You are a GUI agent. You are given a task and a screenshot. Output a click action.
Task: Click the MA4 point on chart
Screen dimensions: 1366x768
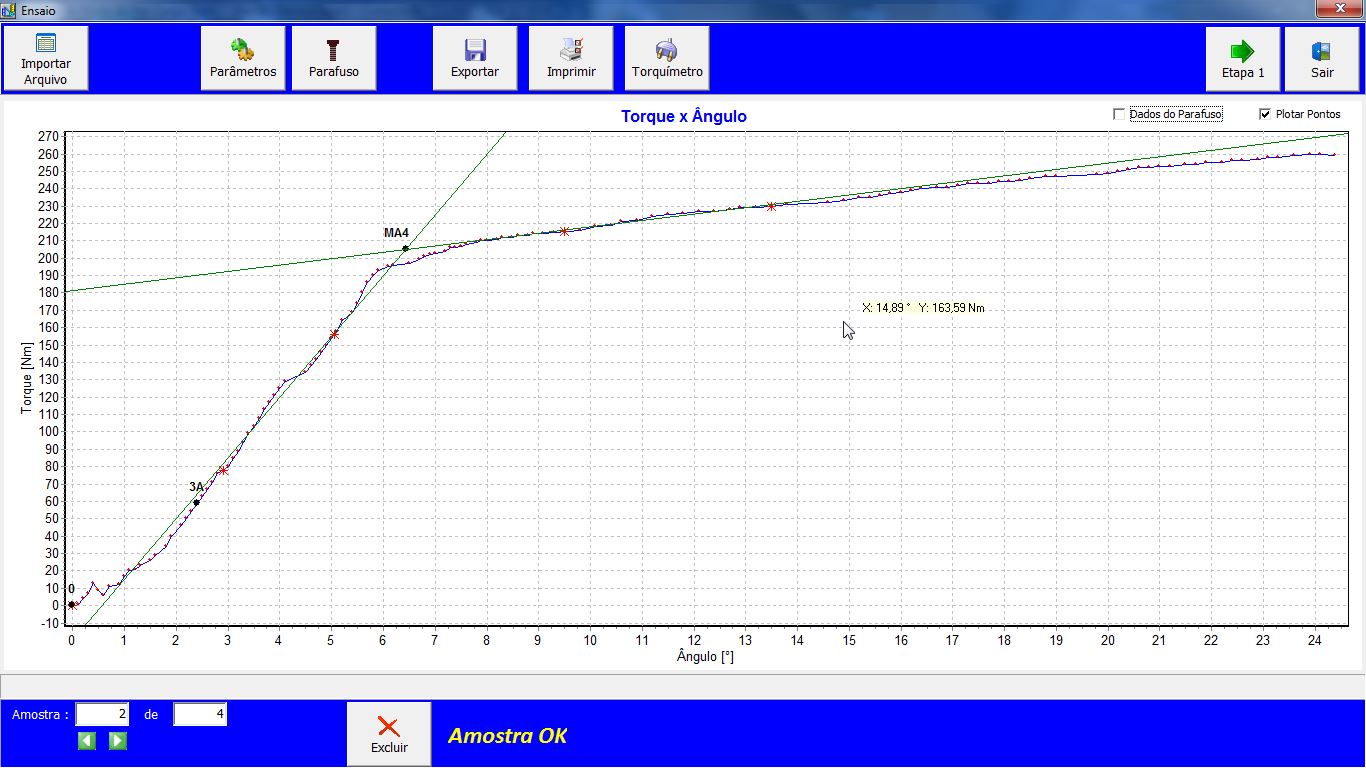405,248
